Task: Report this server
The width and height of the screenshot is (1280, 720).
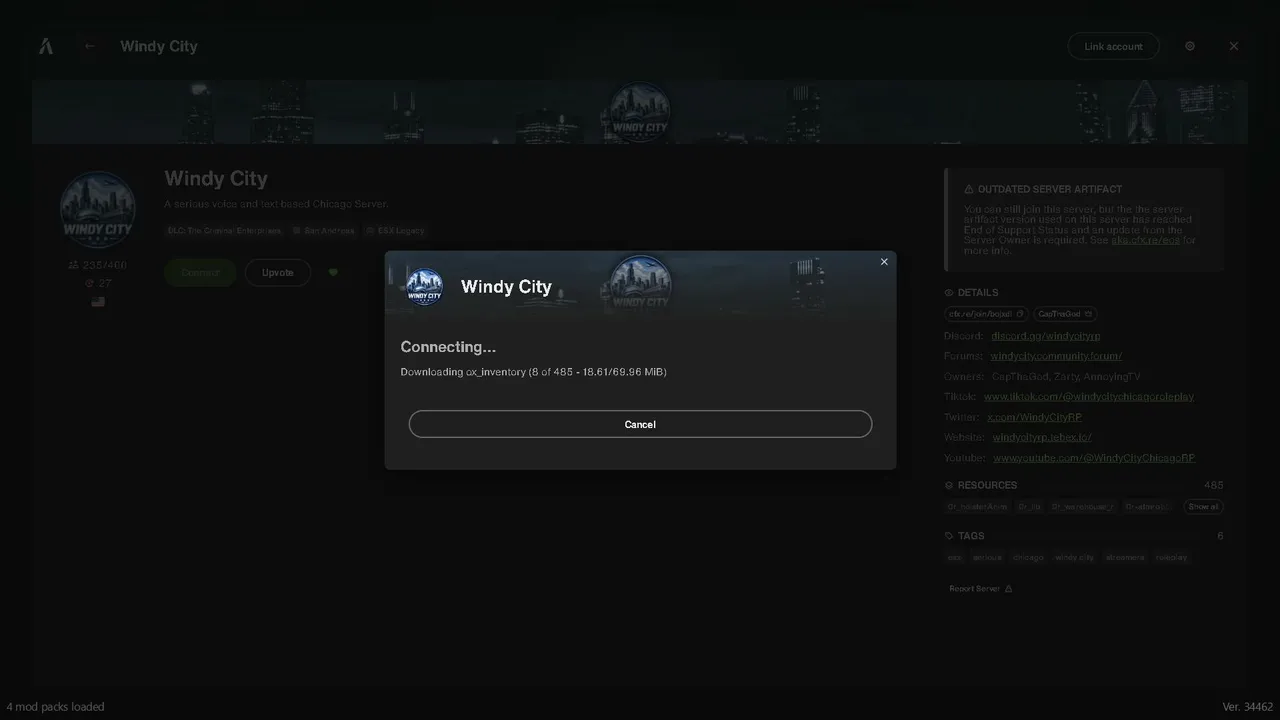Action: (980, 589)
